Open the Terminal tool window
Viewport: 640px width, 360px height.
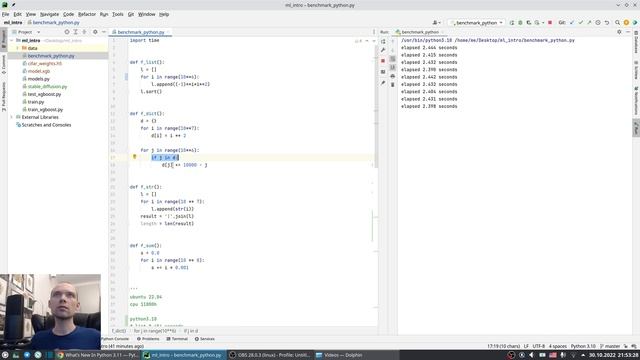pyautogui.click(x=177, y=339)
